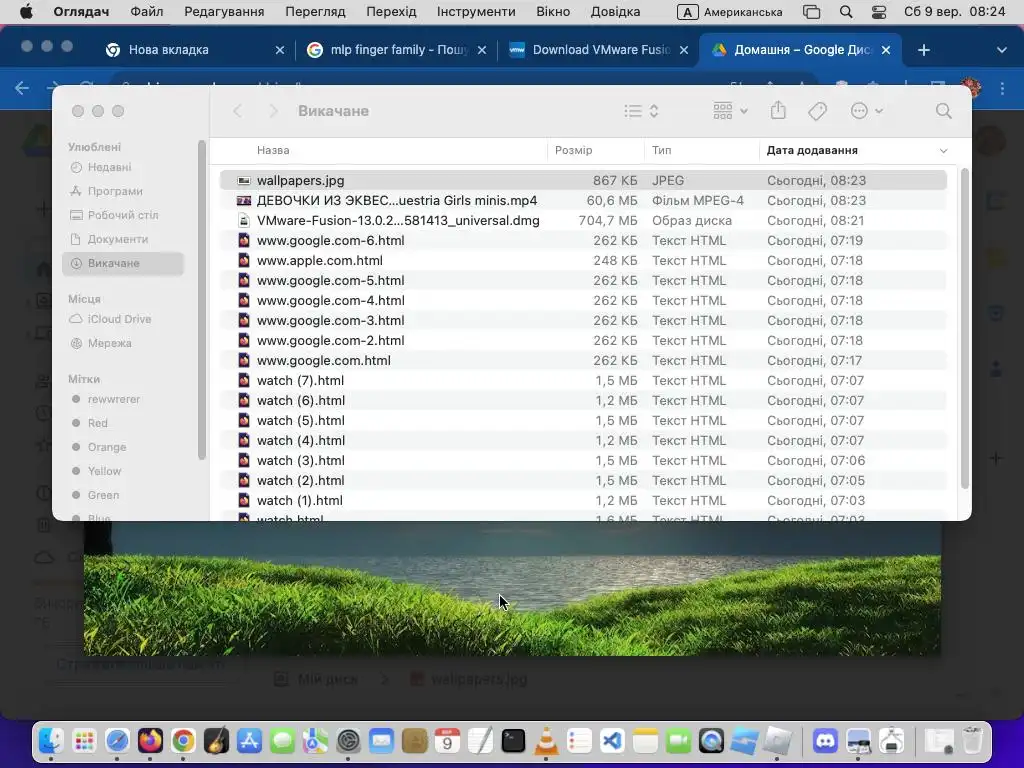
Task: Open GarageBand from the Dock
Action: (x=216, y=741)
